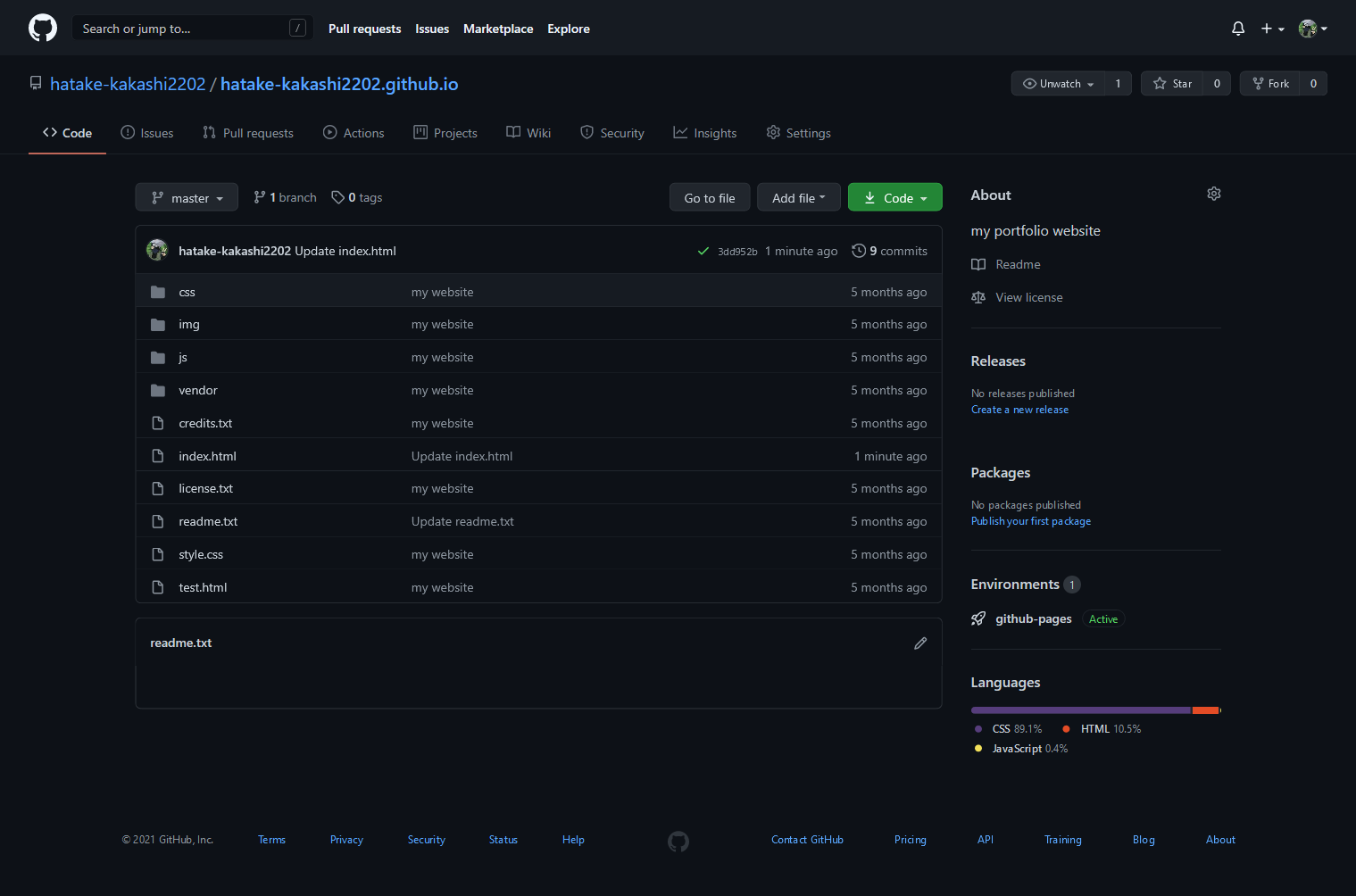Open user avatar menu in header
Image resolution: width=1356 pixels, height=896 pixels.
pos(1313,29)
